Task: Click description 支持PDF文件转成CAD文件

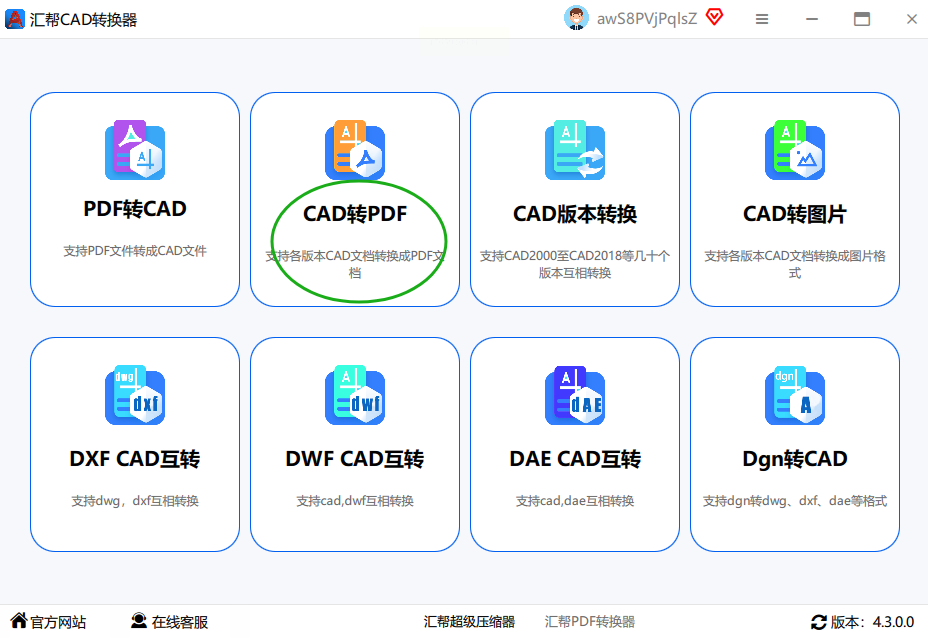Action: tap(135, 251)
